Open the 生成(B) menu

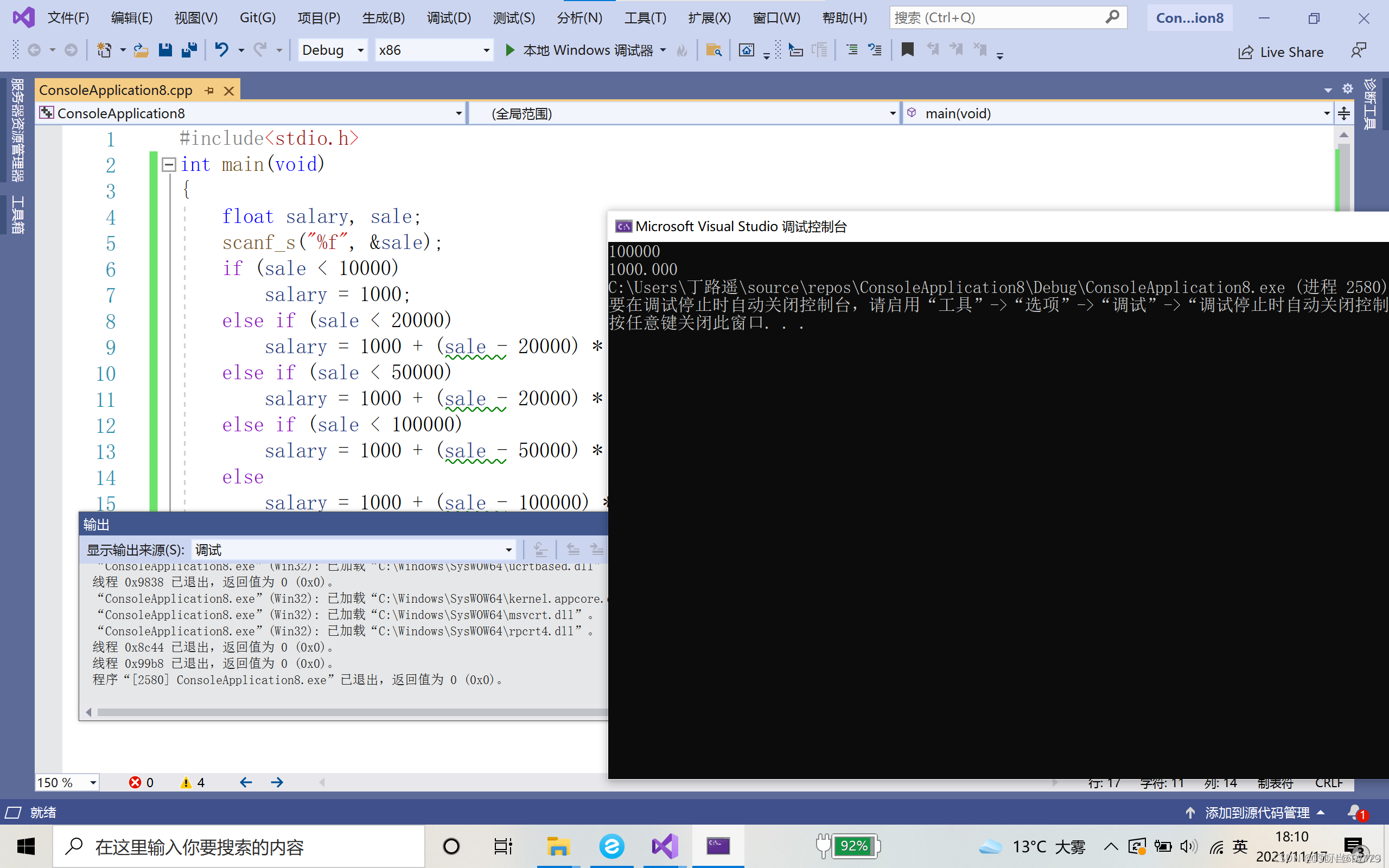click(x=383, y=18)
